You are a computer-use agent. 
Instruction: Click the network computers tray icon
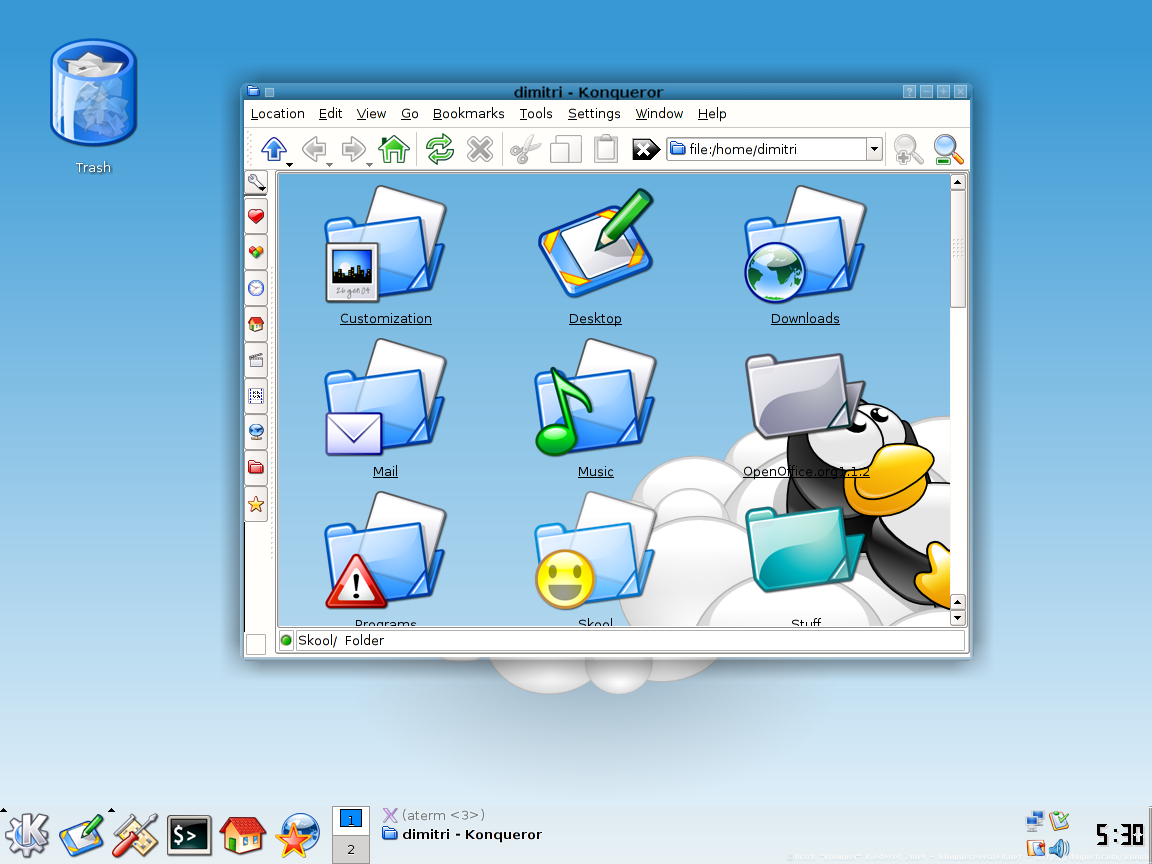point(1034,821)
